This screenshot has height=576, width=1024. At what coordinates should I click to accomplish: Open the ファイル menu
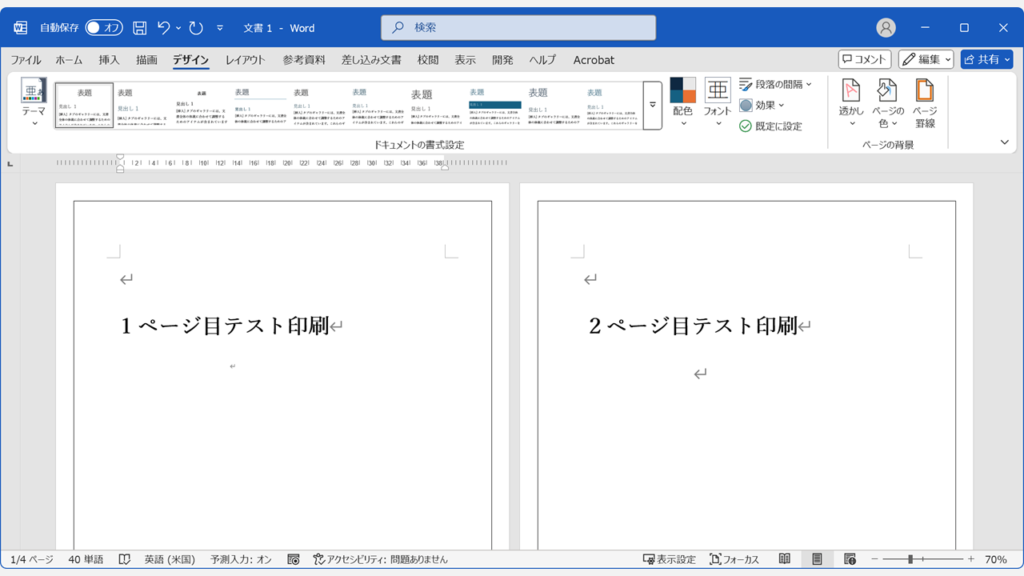[x=25, y=60]
